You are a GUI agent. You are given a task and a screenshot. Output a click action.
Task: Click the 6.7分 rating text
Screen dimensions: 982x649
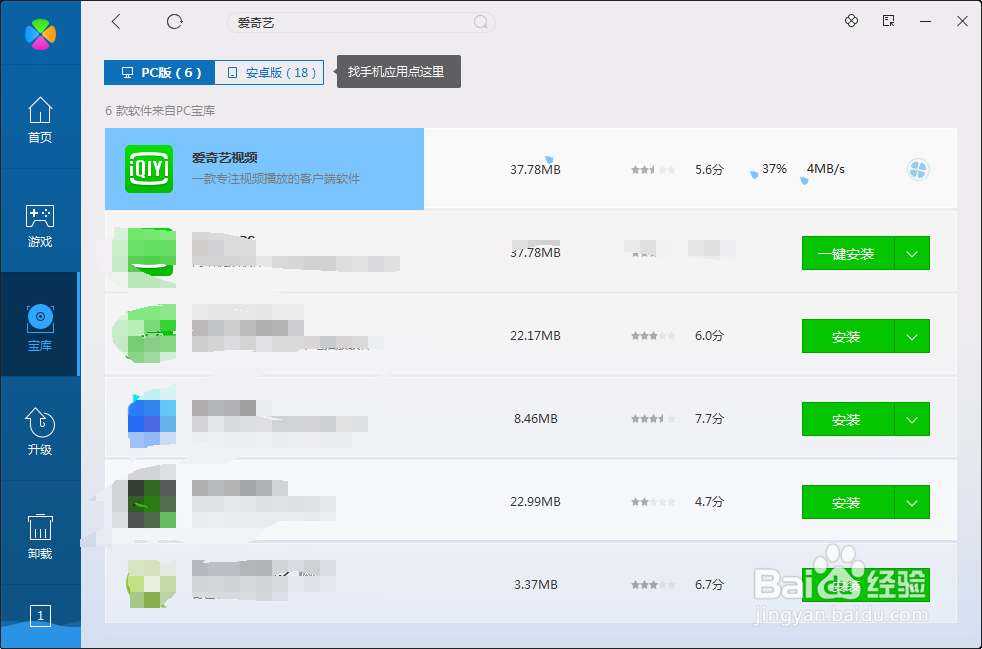click(709, 584)
